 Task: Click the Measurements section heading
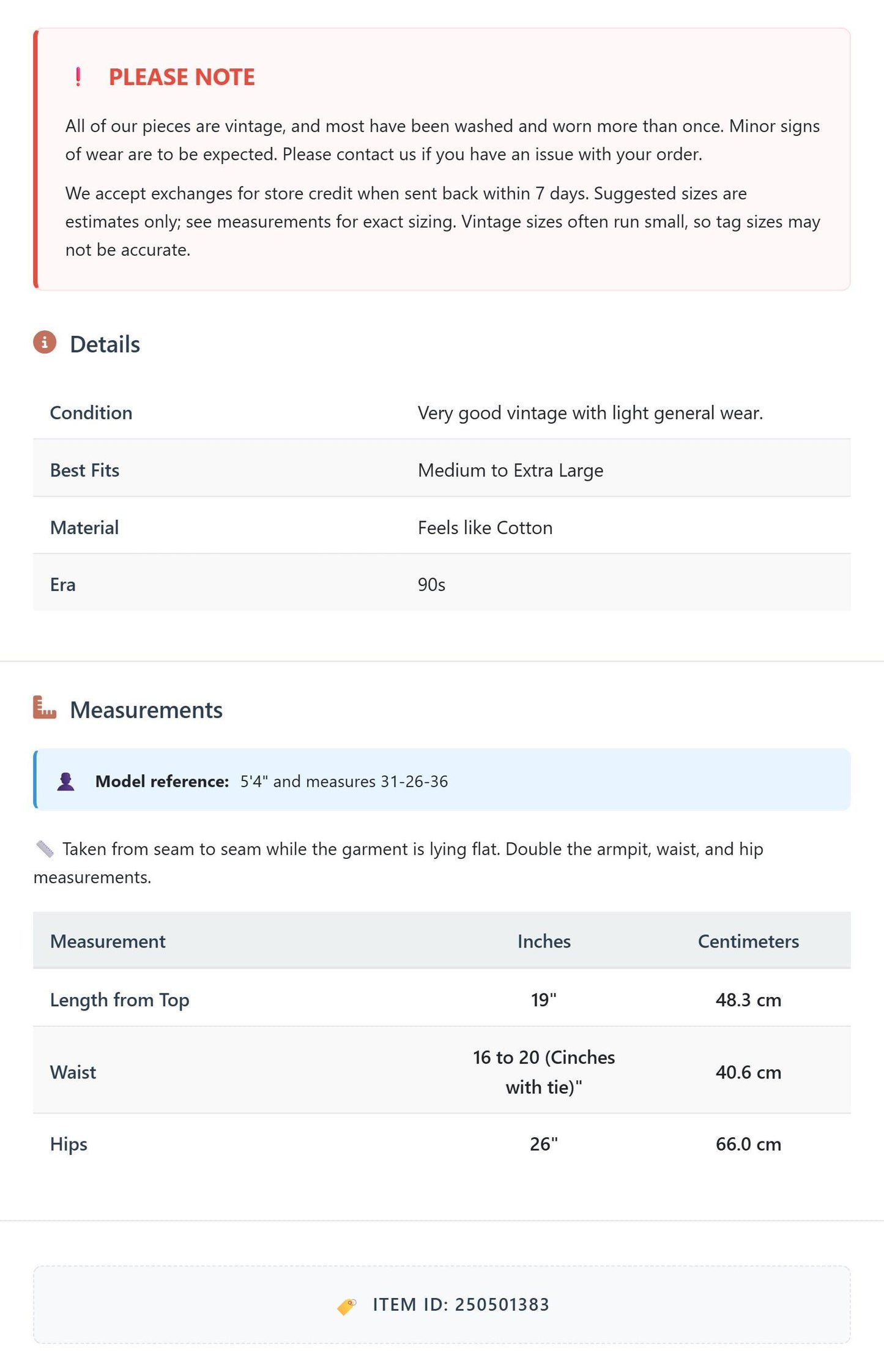[146, 710]
